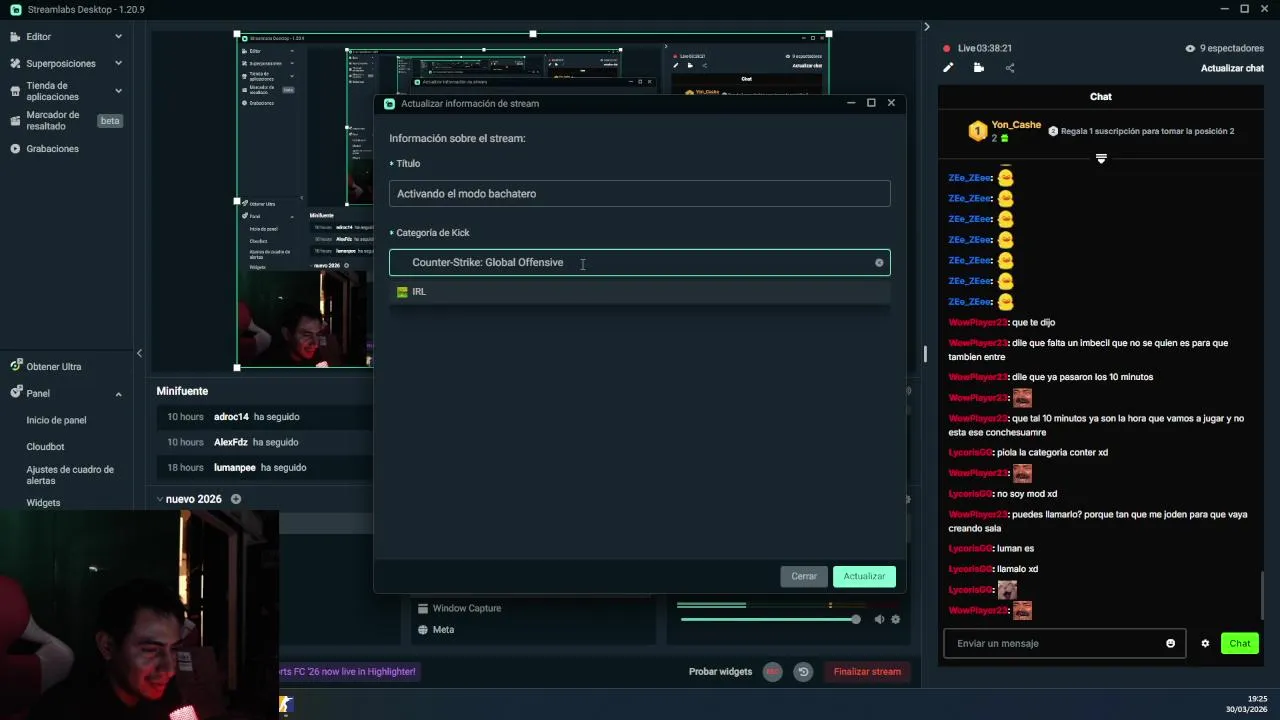This screenshot has height=720, width=1280.
Task: Click the Panel section icon
Action: (15, 394)
